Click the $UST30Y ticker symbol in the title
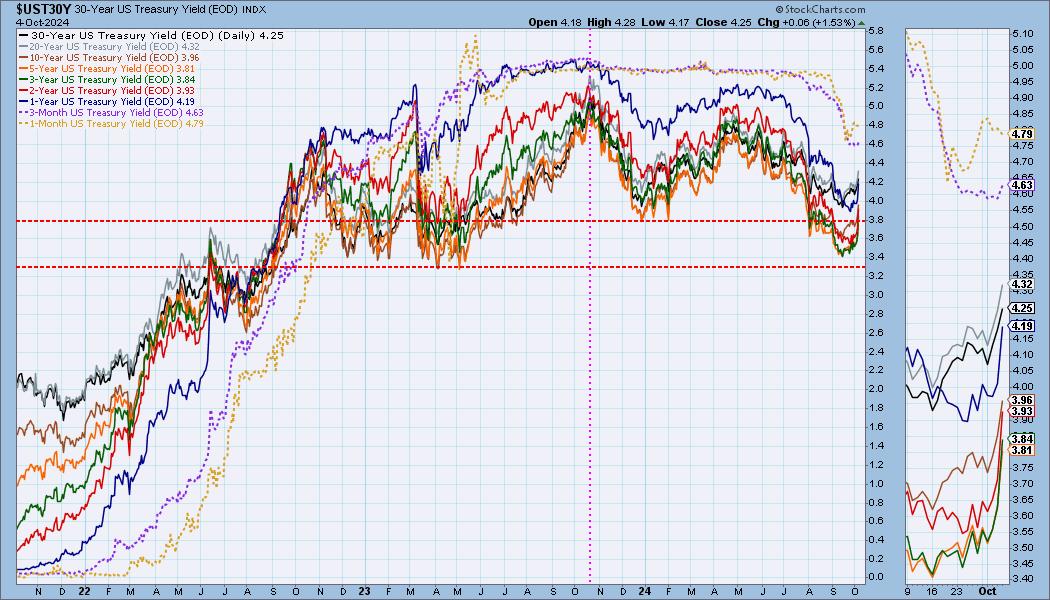 [x=44, y=9]
